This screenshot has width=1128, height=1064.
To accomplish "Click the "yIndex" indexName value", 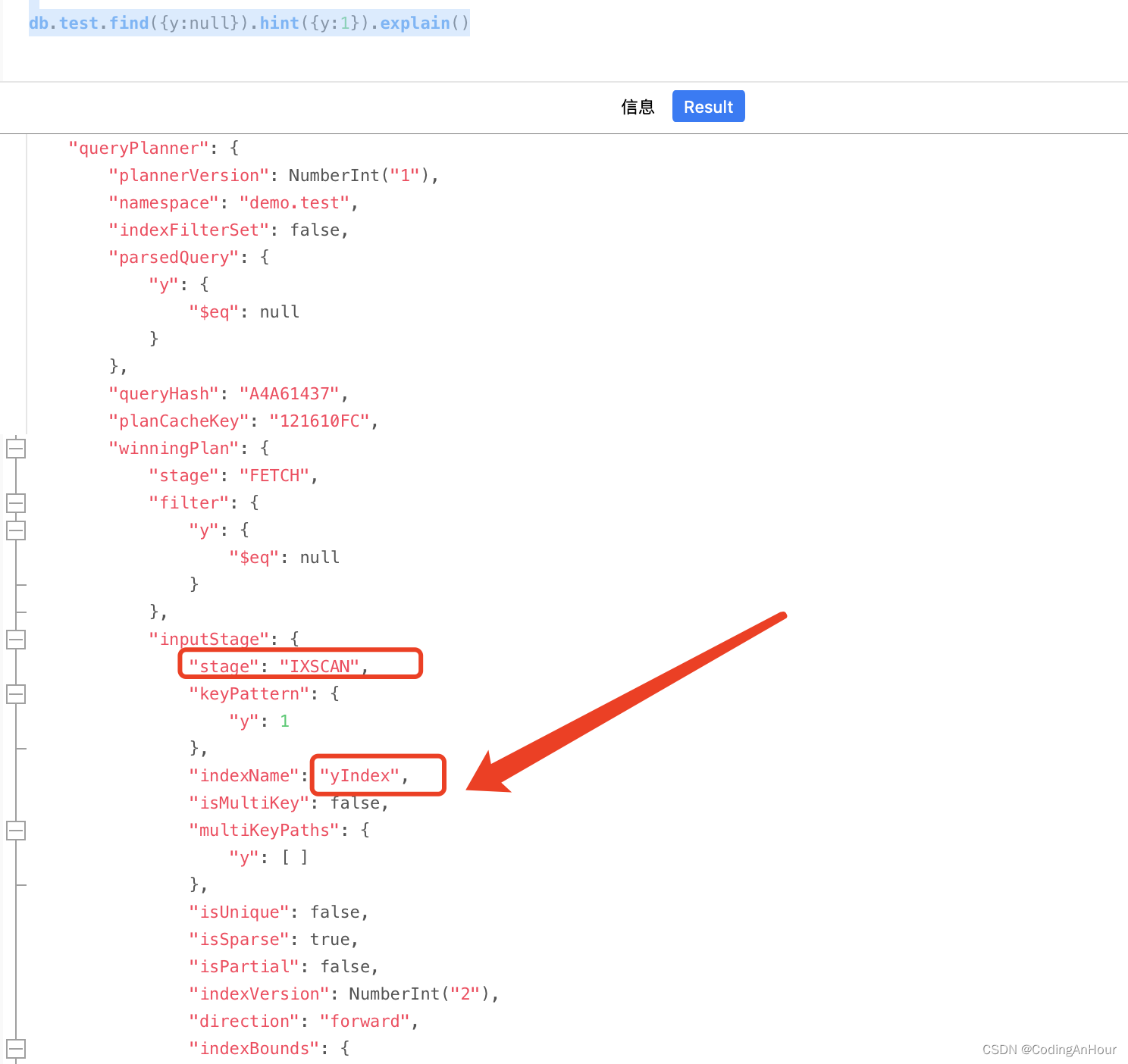I will coord(359,775).
